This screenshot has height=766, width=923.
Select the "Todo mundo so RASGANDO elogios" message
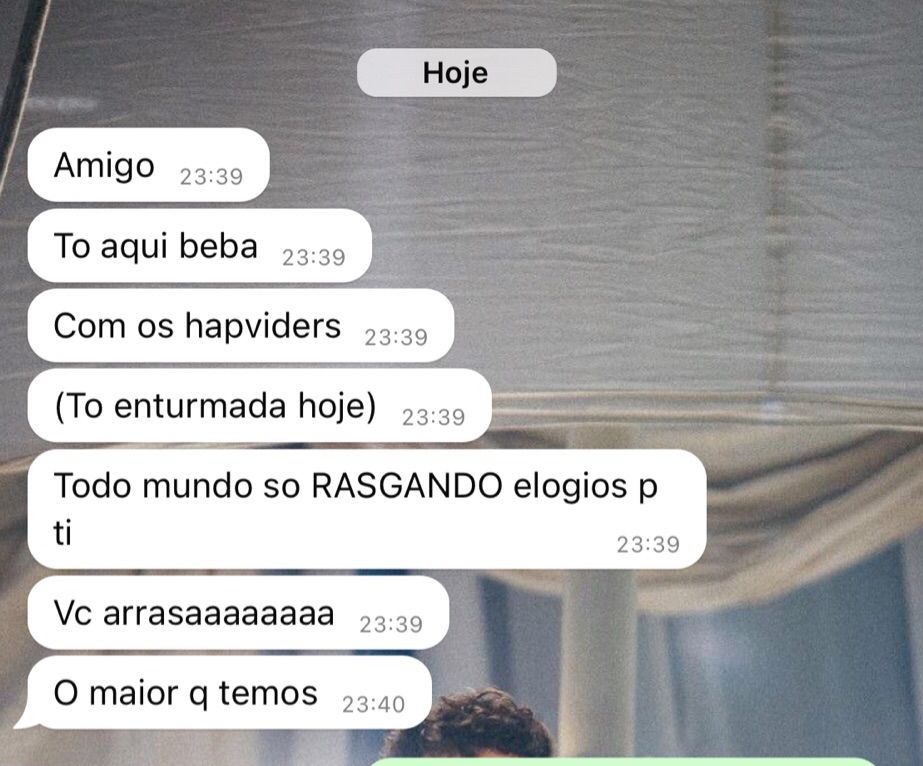pos(367,509)
